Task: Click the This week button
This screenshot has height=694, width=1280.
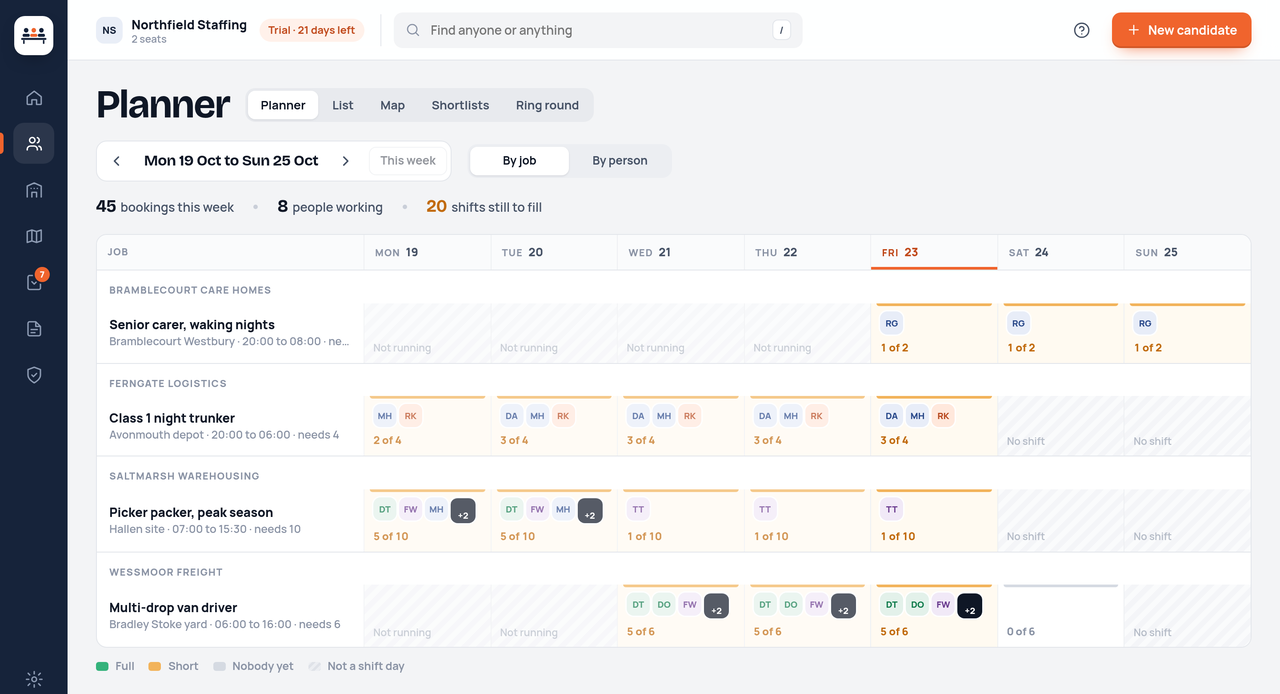Action: point(408,161)
